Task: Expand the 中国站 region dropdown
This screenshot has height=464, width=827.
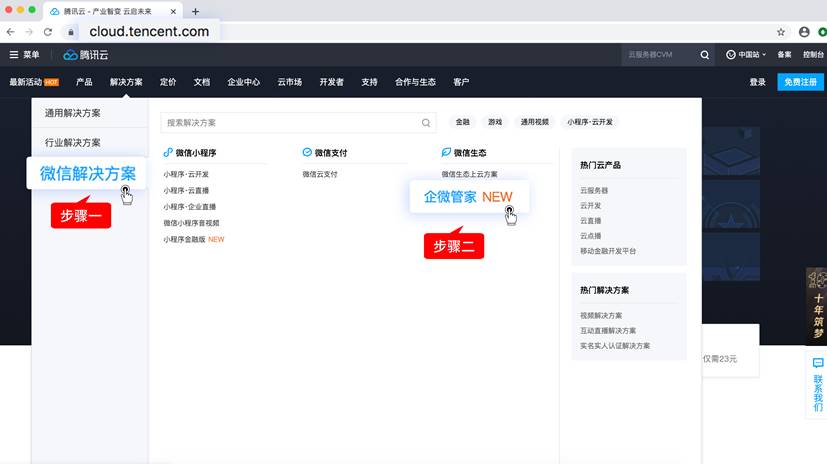Action: [746, 55]
